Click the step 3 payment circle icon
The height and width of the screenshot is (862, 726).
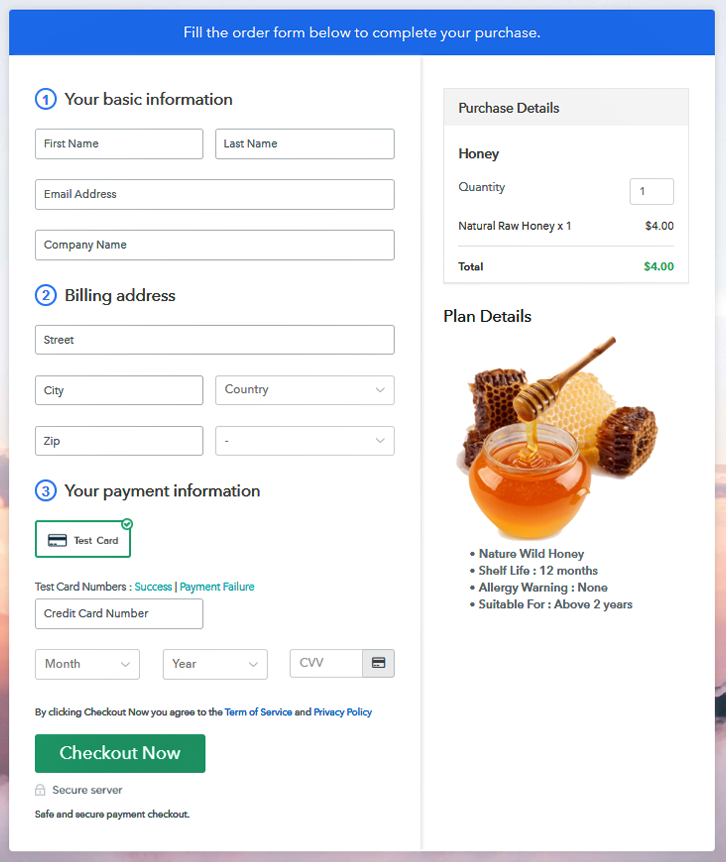click(46, 491)
